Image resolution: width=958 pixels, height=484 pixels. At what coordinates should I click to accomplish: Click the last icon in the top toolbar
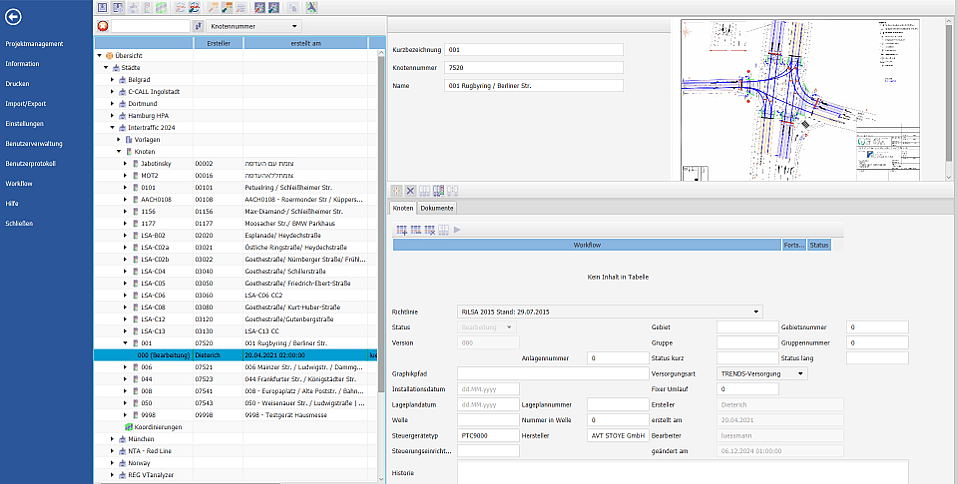pyautogui.click(x=312, y=7)
